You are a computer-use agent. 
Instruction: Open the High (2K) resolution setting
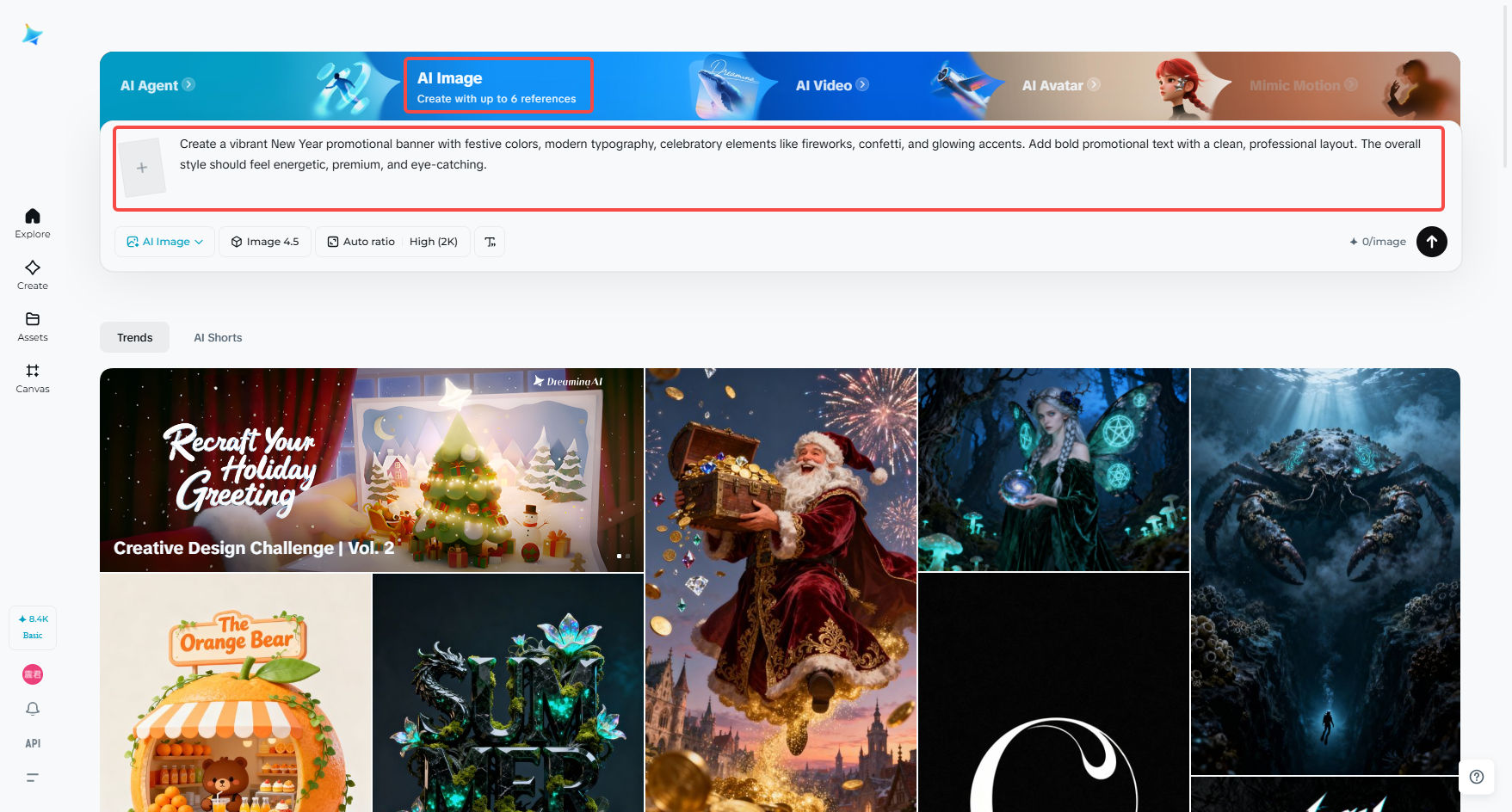coord(434,242)
